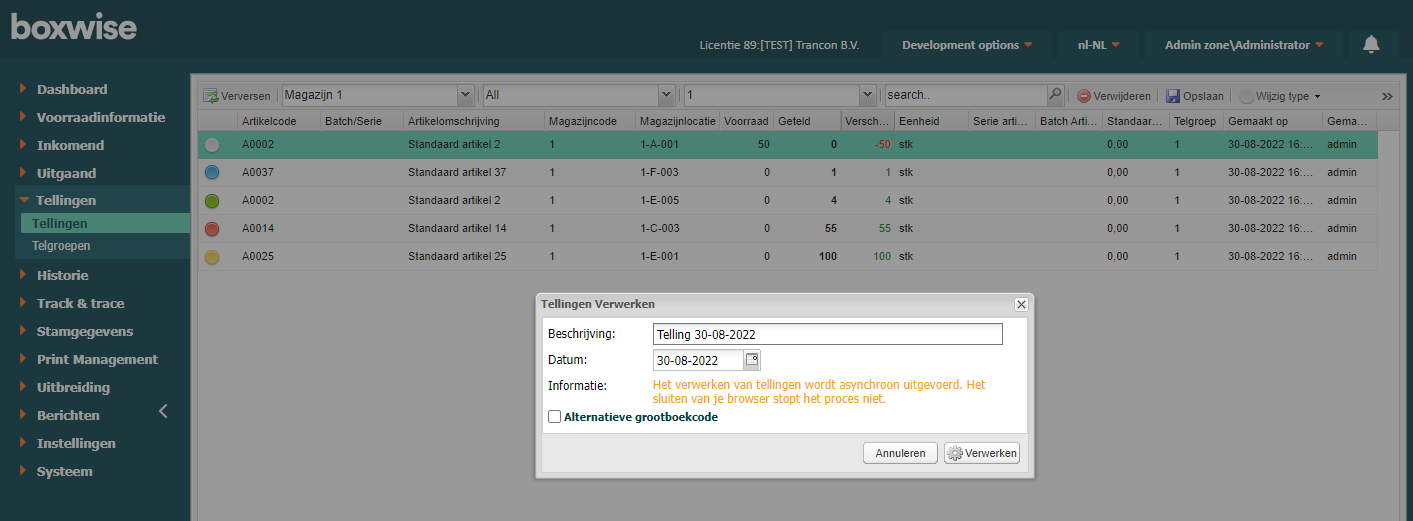The width and height of the screenshot is (1413, 521).
Task: Click Annuleren in the dialog
Action: tap(900, 453)
